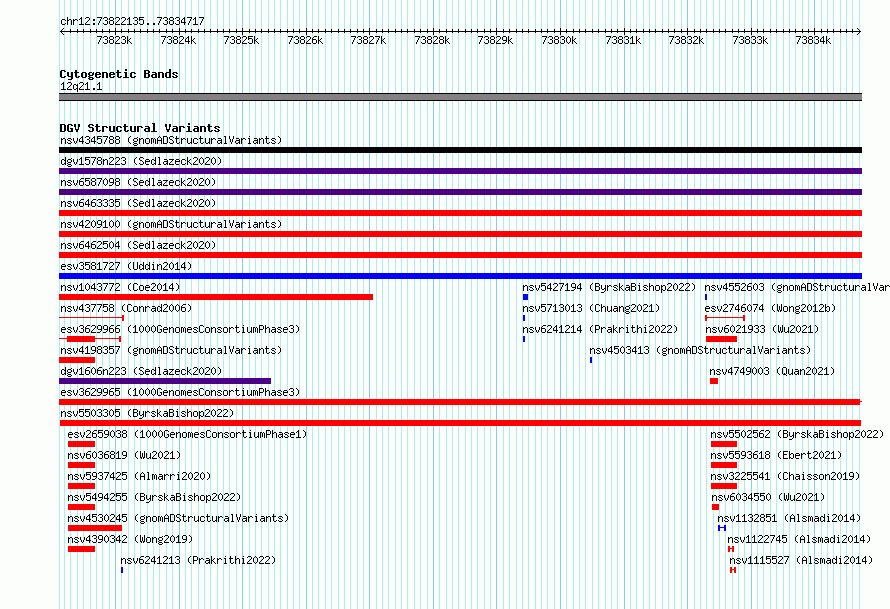This screenshot has width=890, height=609.
Task: Open the nsv4209100 gnomAD variant label
Action: pos(171,224)
